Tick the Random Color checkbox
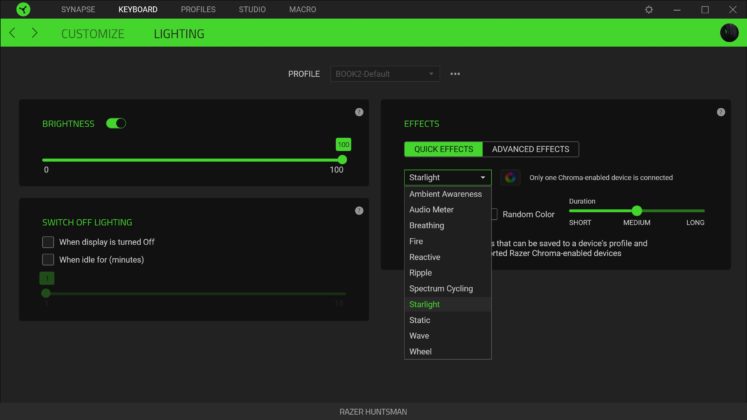Screen dimensions: 747x420 point(493,214)
